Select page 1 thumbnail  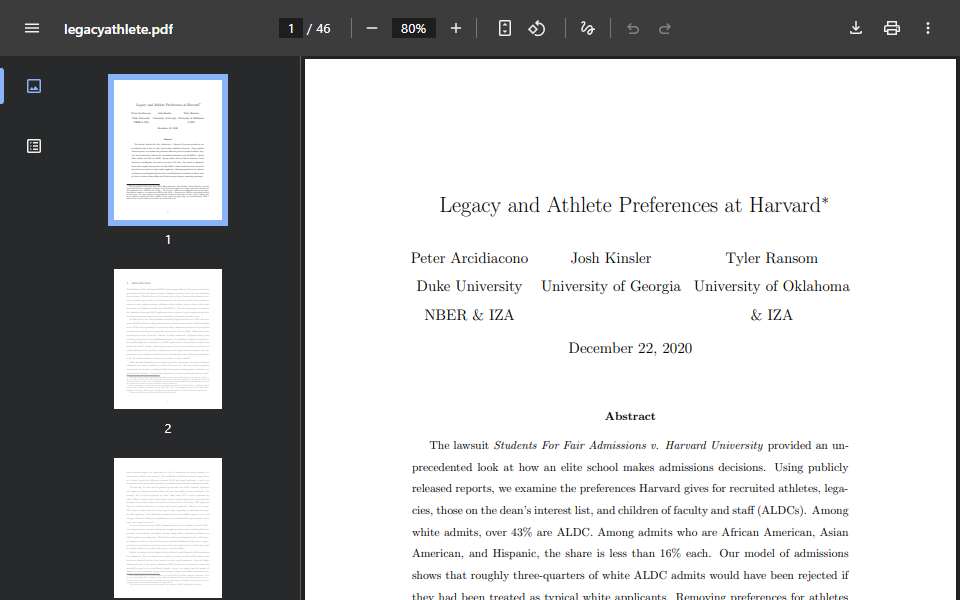168,150
